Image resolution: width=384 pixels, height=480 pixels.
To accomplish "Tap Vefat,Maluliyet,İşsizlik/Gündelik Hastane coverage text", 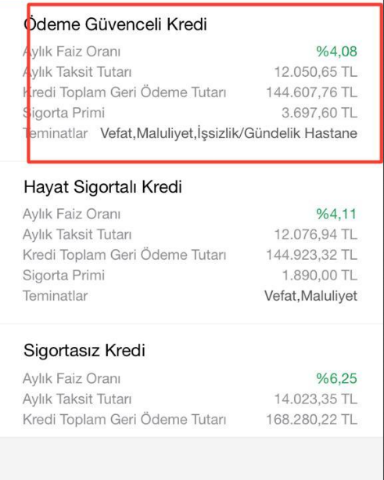I will [x=229, y=133].
